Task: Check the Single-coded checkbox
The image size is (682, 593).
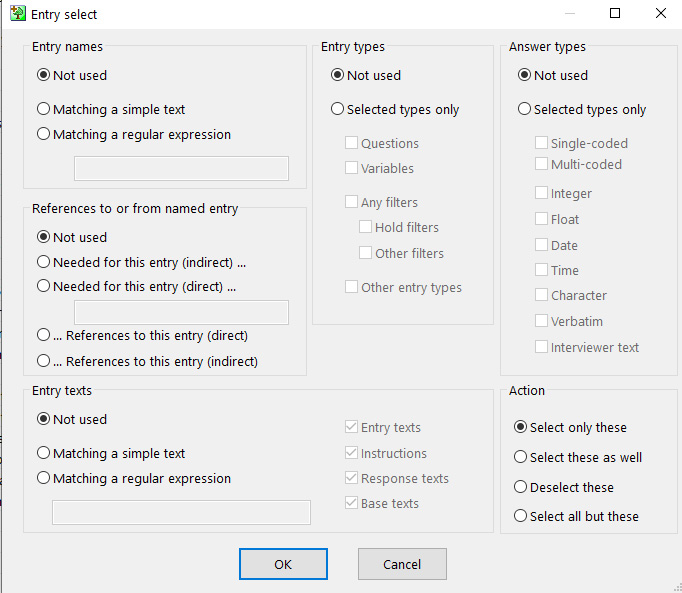Action: [541, 143]
